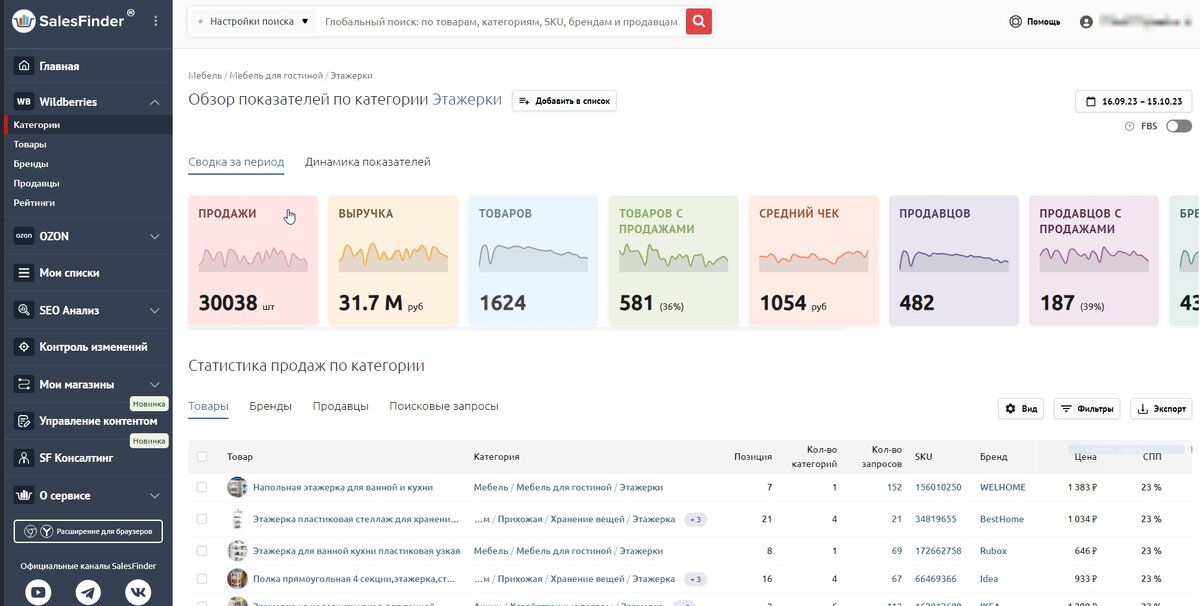
Task: Click the user account avatar icon
Action: click(x=1087, y=21)
